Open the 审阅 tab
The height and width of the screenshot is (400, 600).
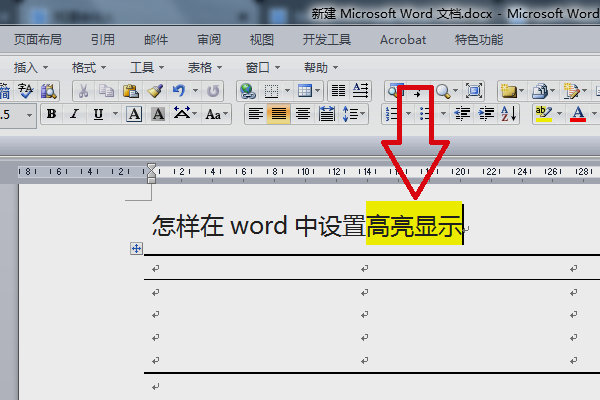pos(209,39)
